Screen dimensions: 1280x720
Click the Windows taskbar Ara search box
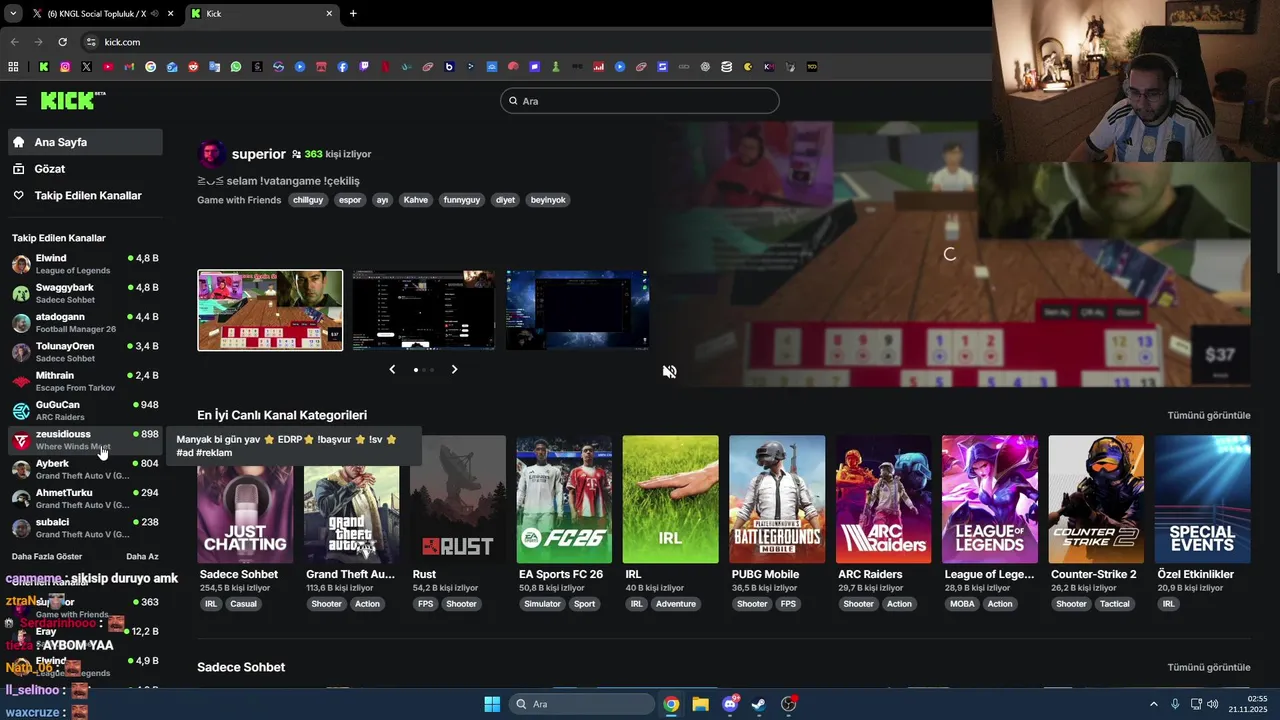pyautogui.click(x=582, y=704)
